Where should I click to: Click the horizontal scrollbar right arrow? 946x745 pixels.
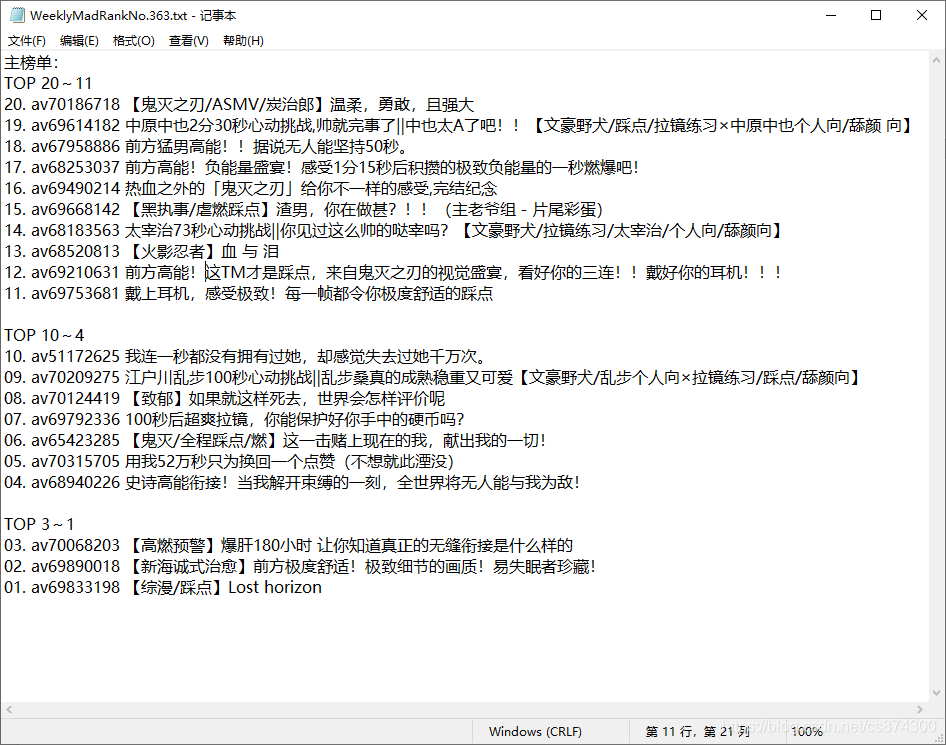pos(920,709)
